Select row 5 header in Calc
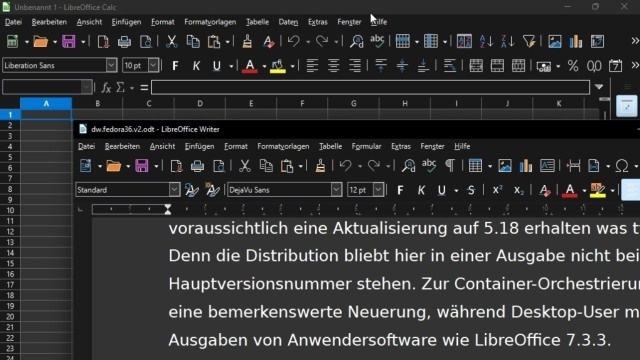The height and width of the screenshot is (360, 640). [x=10, y=157]
